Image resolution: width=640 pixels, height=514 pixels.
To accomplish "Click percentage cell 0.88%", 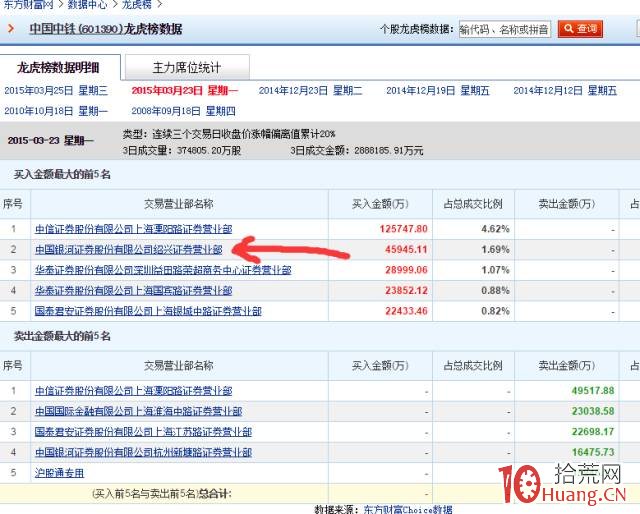I will (x=496, y=291).
